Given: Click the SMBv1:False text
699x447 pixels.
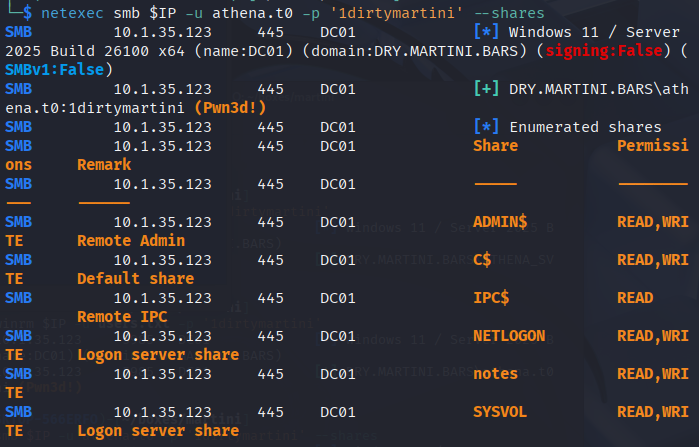Looking at the screenshot, I should [54, 70].
